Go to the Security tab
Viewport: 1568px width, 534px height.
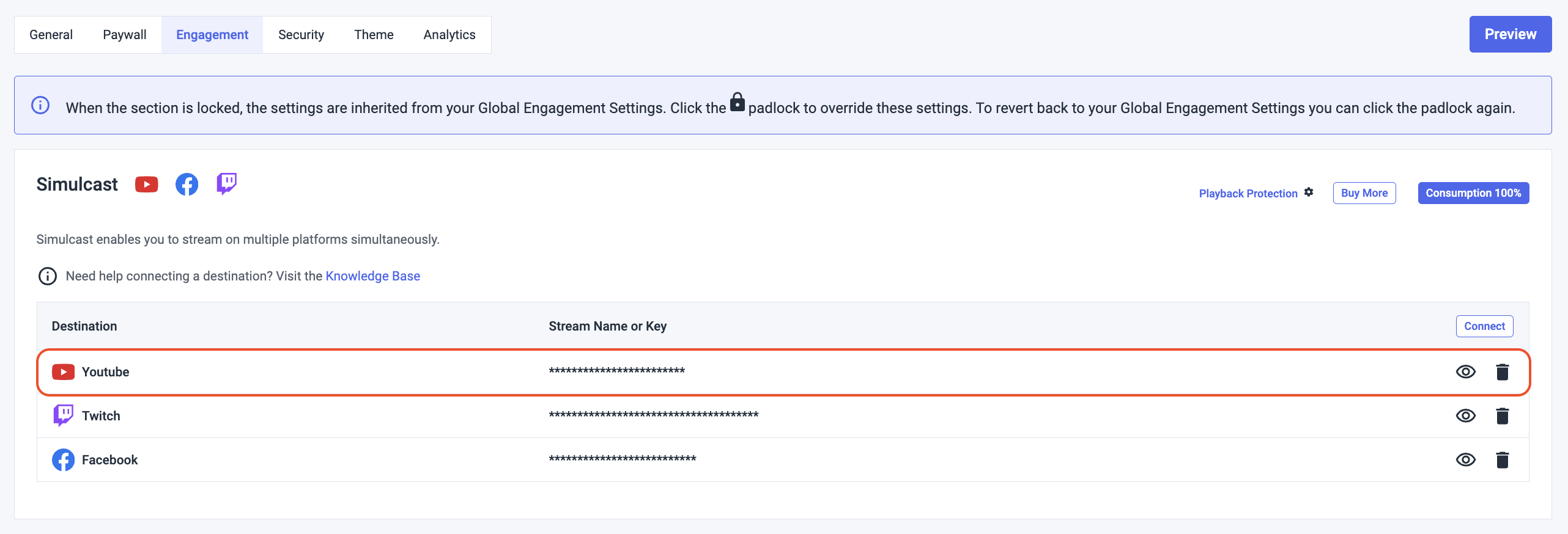pos(301,35)
